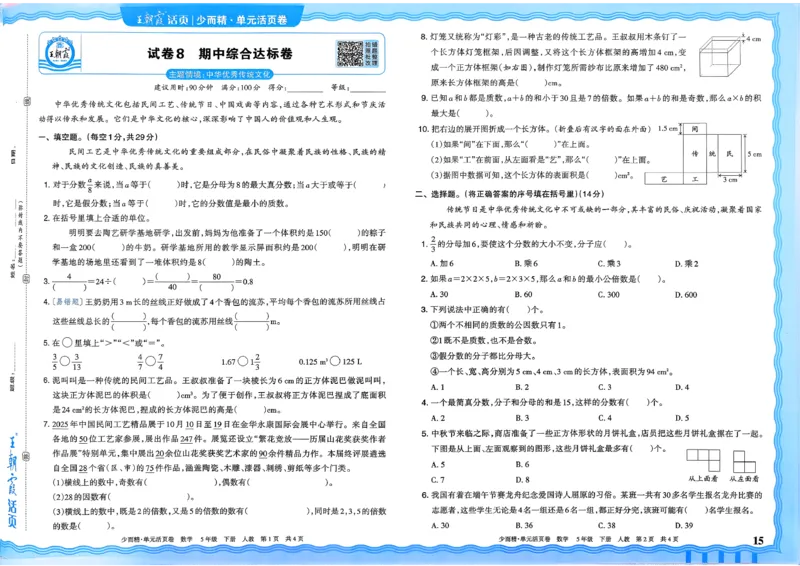Click the 从上面看 view diagram
This screenshot has width=800, height=566.
click(x=703, y=460)
